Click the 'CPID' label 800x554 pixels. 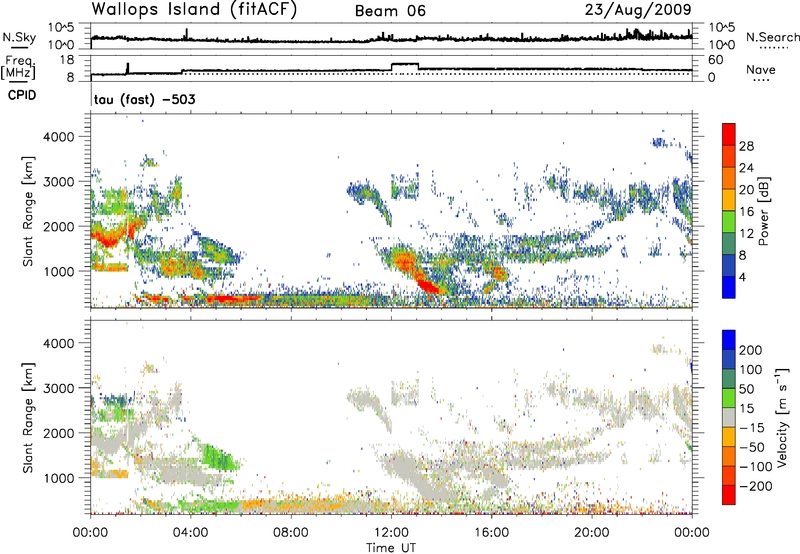pos(22,95)
